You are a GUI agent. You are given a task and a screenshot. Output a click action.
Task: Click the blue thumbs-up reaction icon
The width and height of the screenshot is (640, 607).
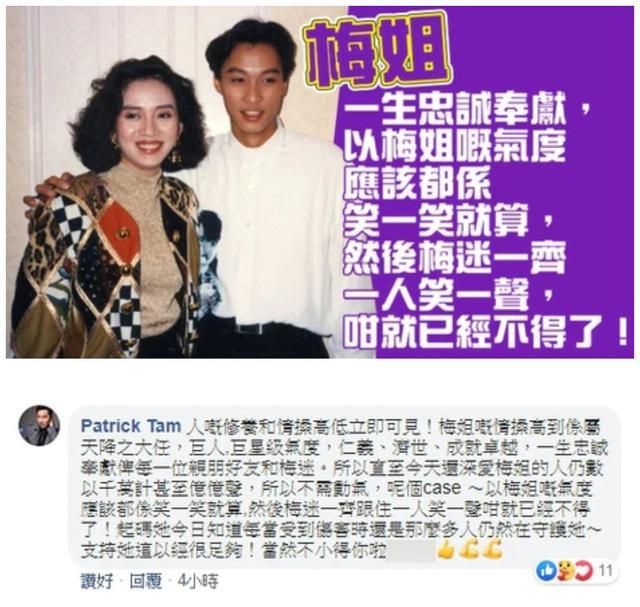point(546,571)
